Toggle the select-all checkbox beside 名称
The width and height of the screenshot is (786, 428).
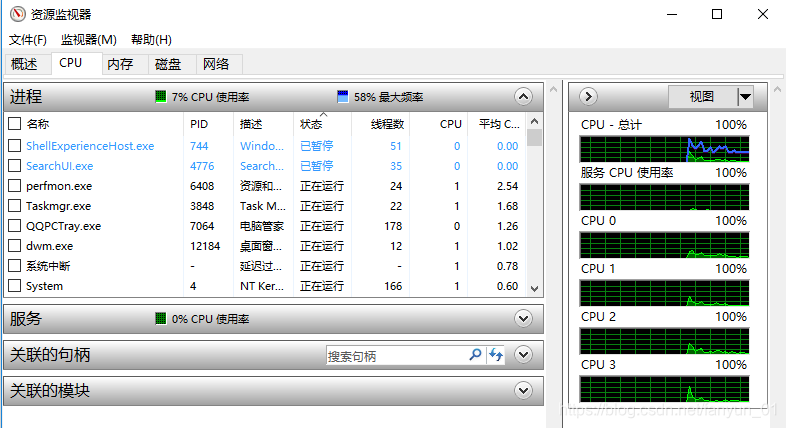(15, 123)
